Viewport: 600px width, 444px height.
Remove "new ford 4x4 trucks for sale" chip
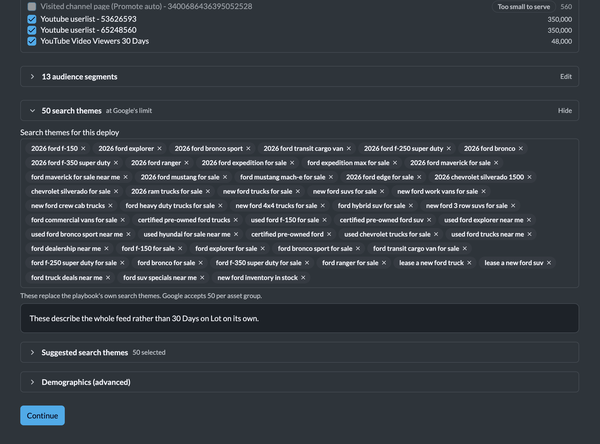pos(323,206)
